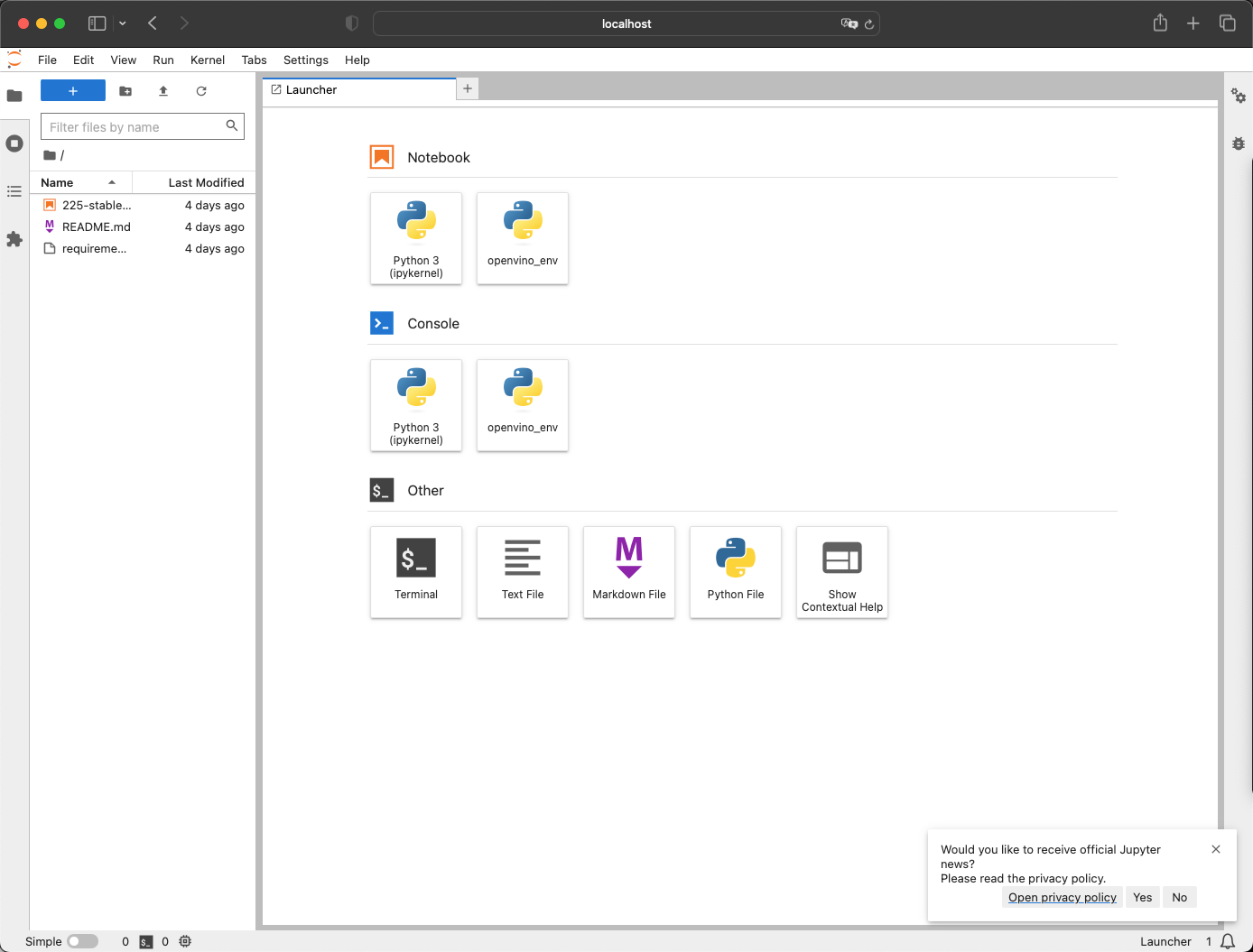Open privacy policy link in notification
The image size is (1253, 952).
[x=1063, y=897]
